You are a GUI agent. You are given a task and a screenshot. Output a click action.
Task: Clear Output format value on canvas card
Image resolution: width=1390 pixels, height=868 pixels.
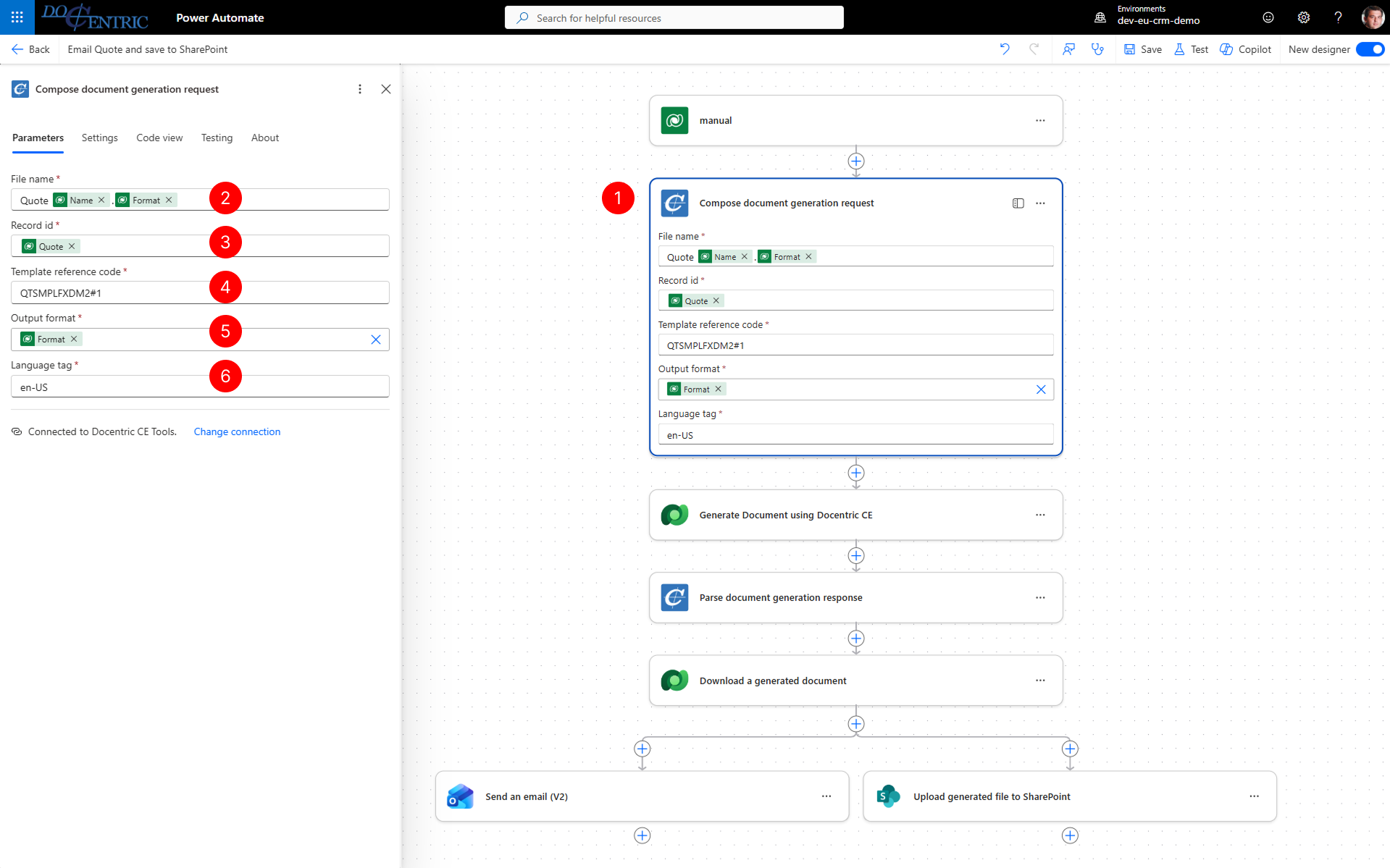tap(1041, 389)
